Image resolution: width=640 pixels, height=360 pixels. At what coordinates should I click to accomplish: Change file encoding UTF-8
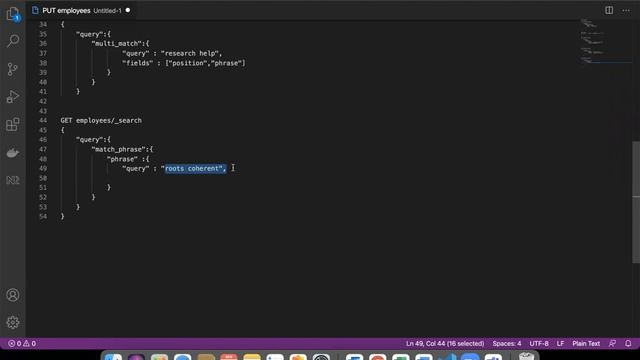pyautogui.click(x=539, y=344)
